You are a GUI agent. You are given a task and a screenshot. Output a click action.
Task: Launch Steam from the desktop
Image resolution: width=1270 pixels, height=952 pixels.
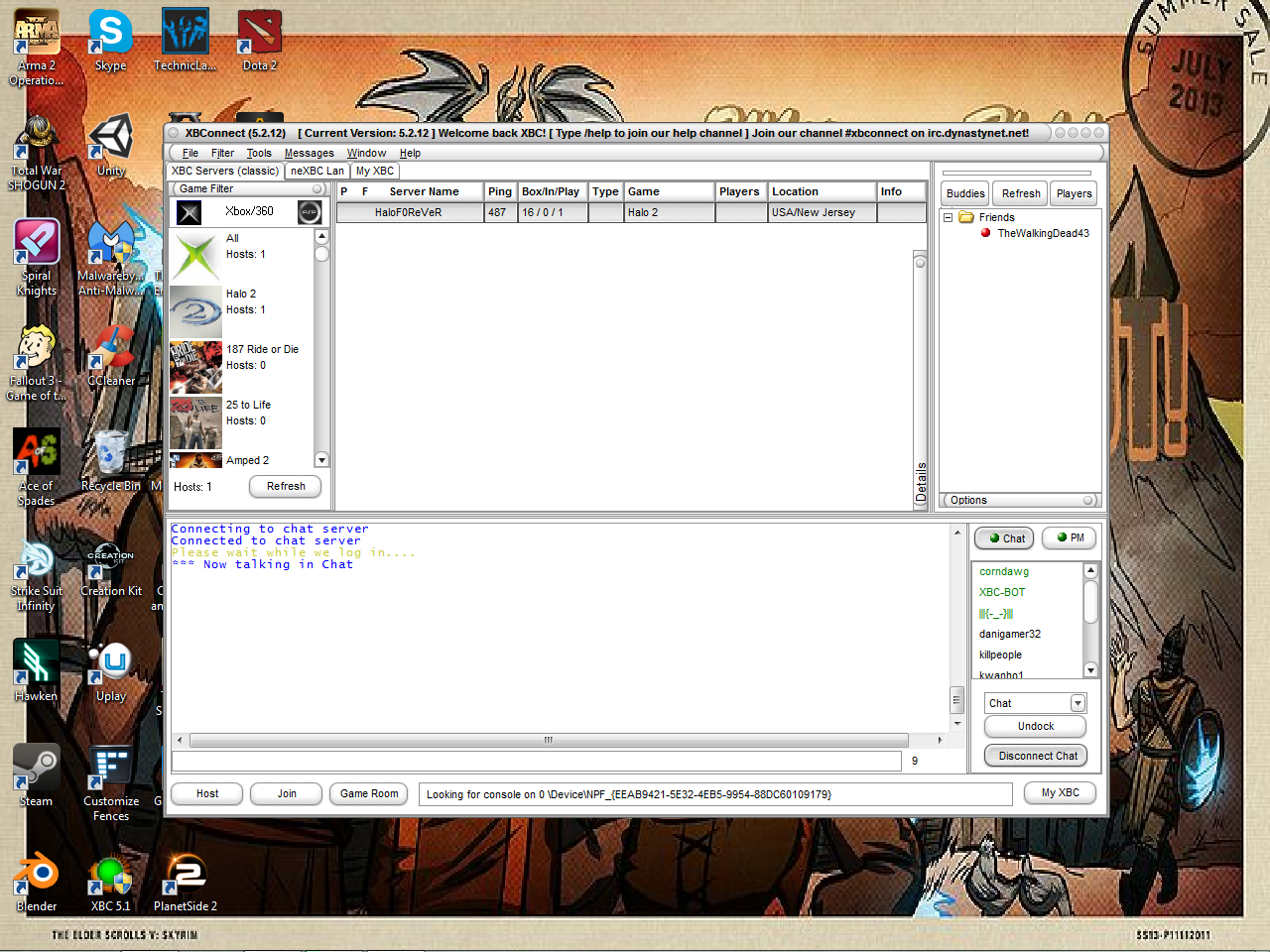(x=37, y=776)
